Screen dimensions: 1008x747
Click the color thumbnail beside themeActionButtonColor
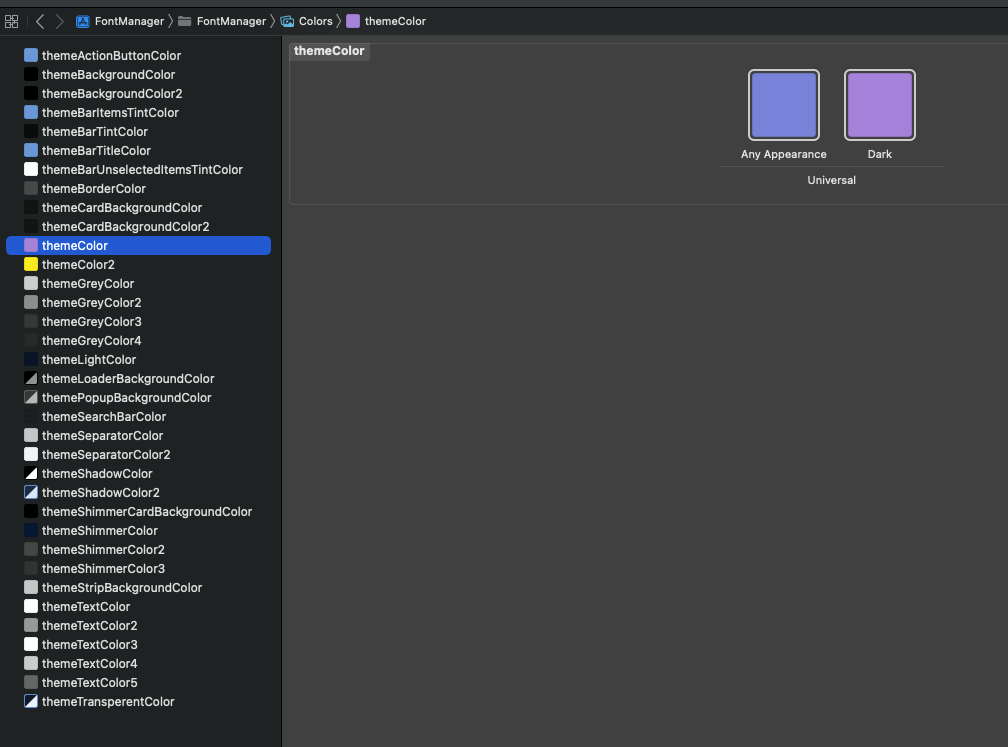31,55
